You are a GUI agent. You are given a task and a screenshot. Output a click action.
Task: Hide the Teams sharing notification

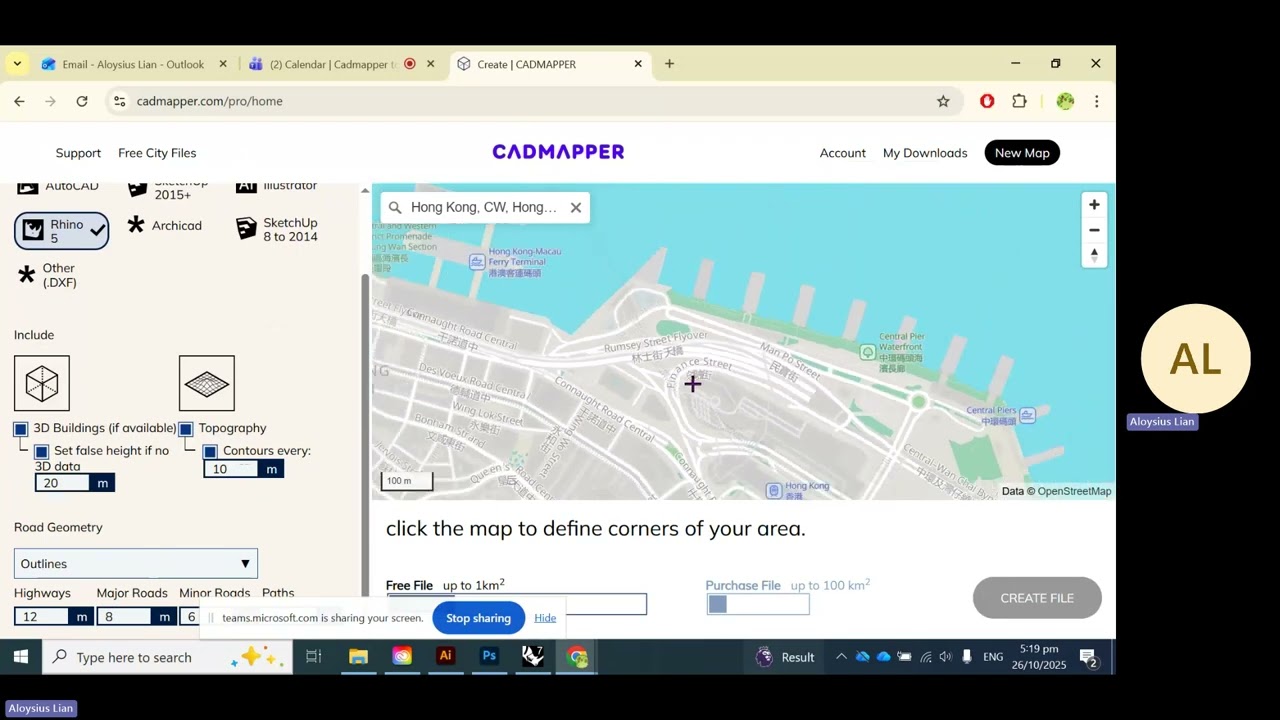(545, 618)
